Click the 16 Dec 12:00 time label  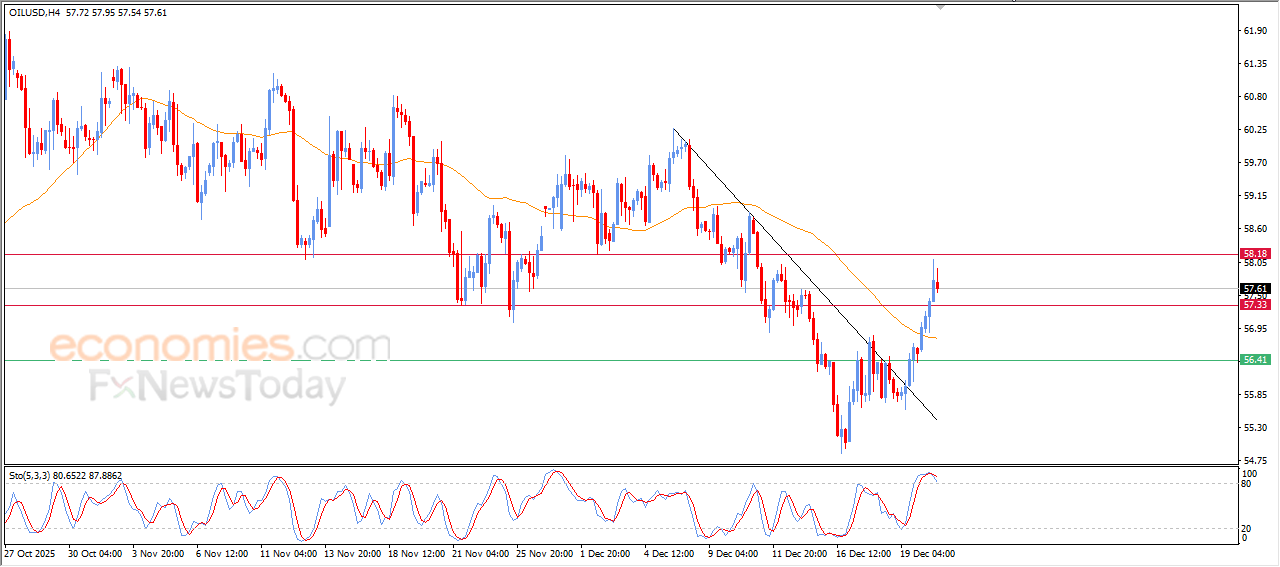864,552
